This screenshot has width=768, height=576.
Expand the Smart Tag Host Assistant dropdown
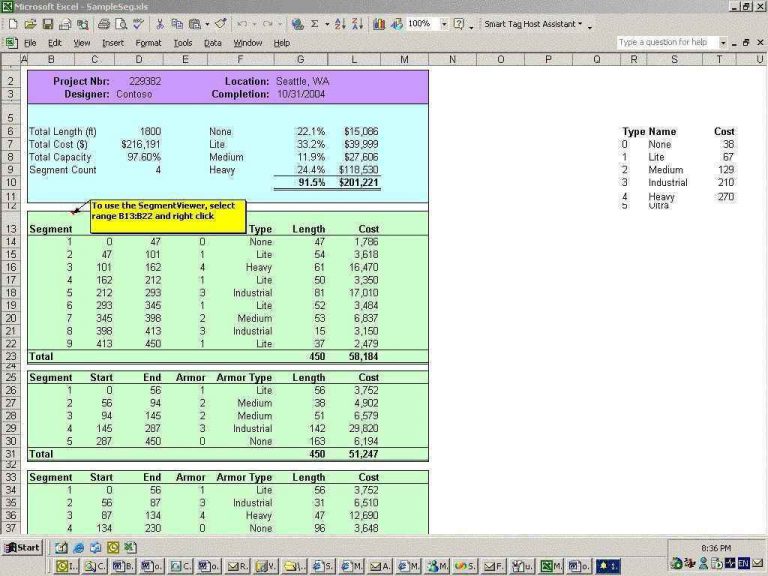point(580,23)
